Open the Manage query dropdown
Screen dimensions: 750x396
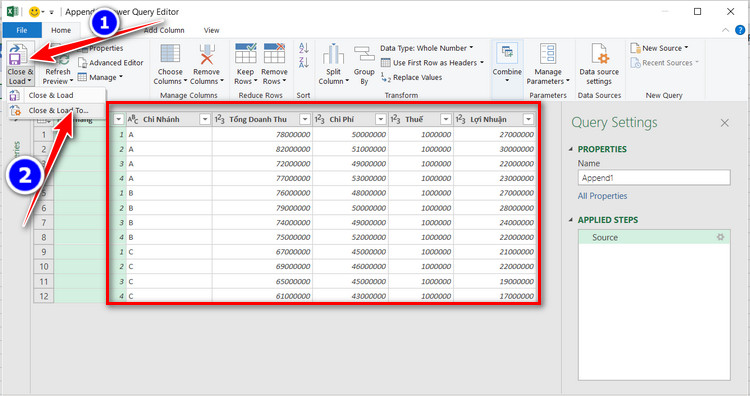coord(100,77)
